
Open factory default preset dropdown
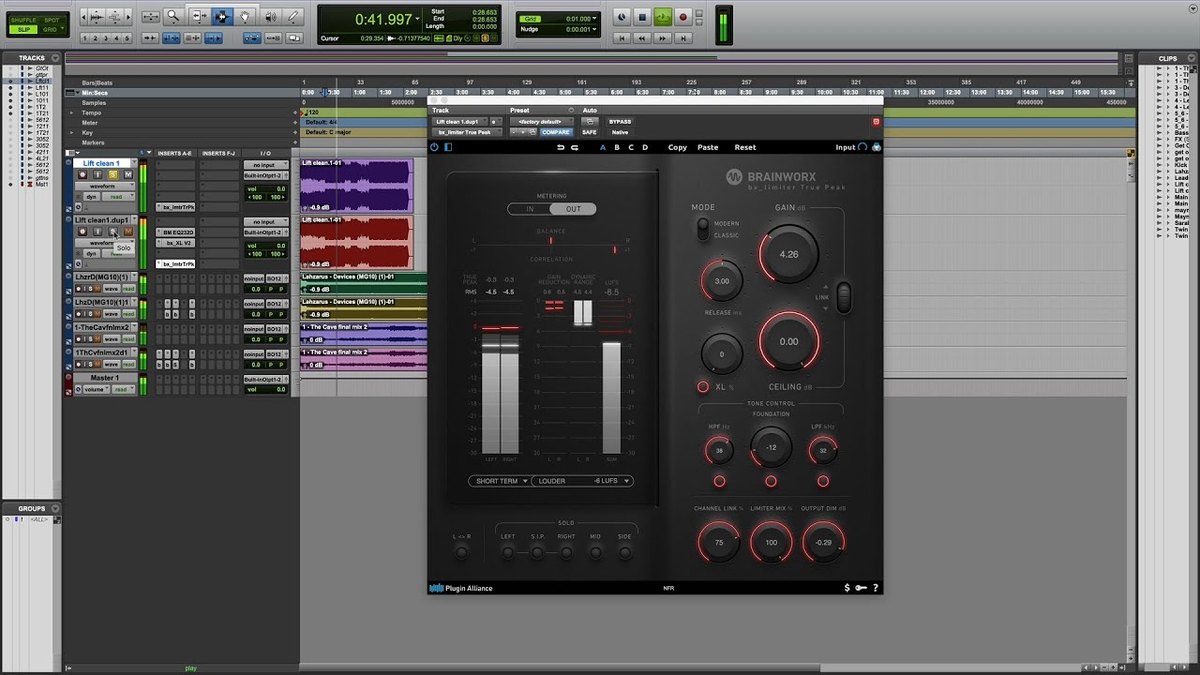[540, 121]
